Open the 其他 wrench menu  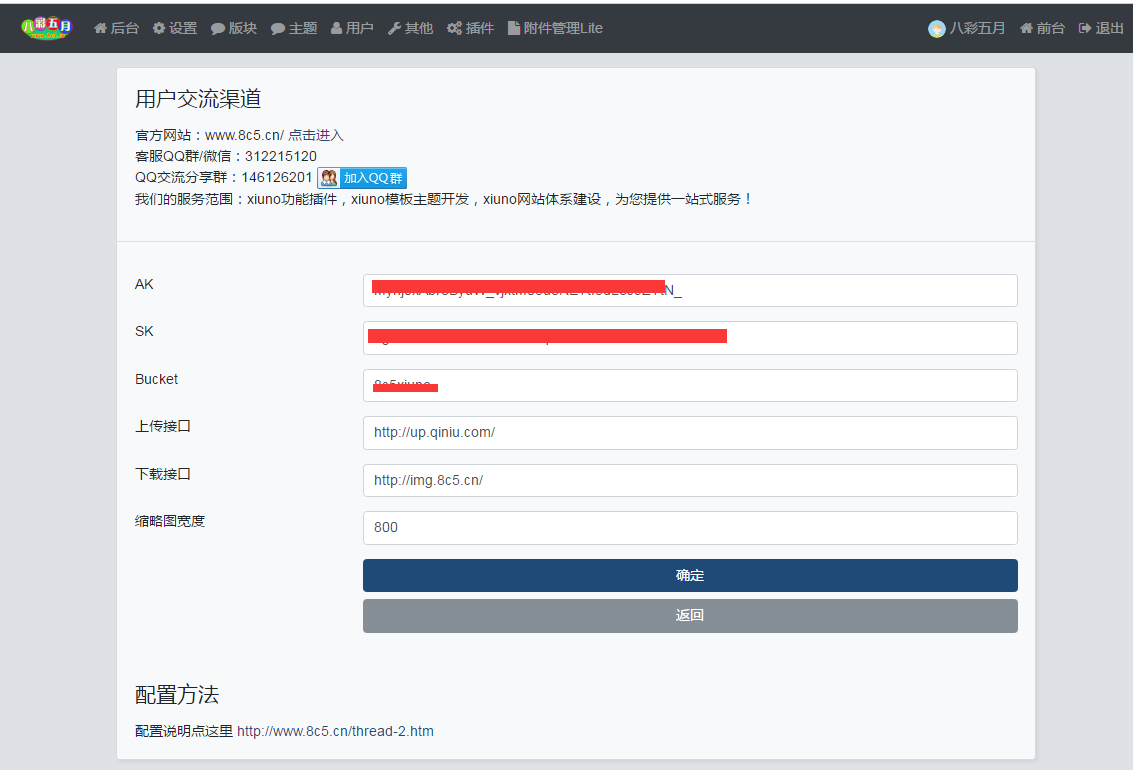tap(410, 28)
